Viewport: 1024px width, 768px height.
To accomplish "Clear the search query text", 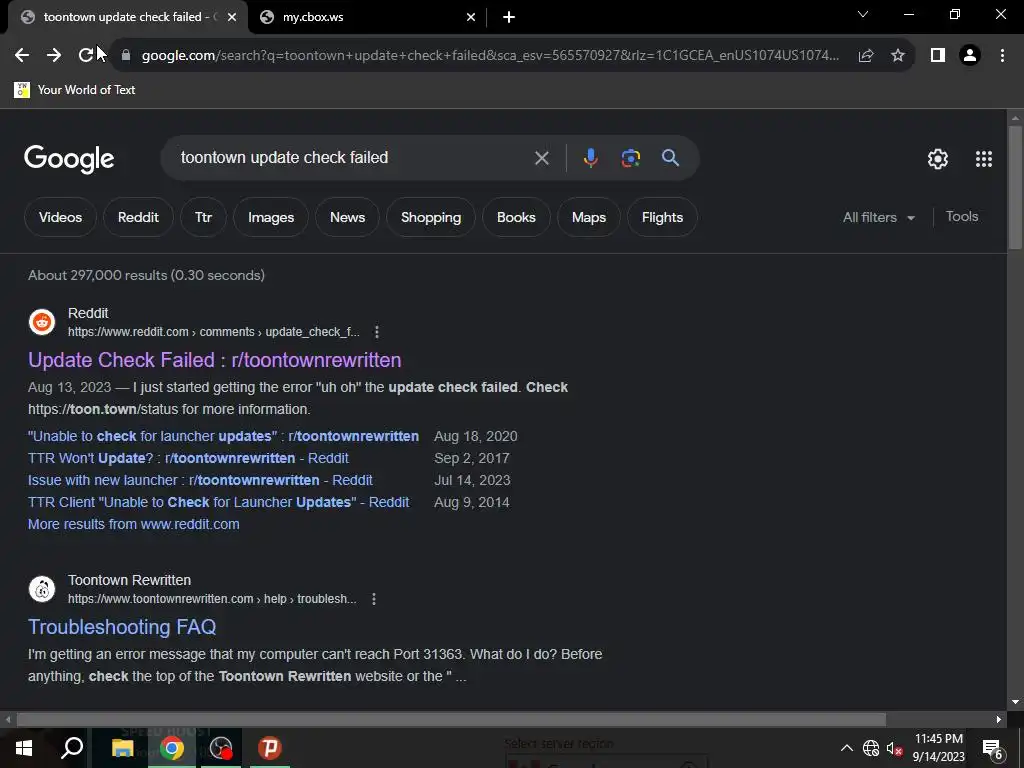I will click(541, 158).
